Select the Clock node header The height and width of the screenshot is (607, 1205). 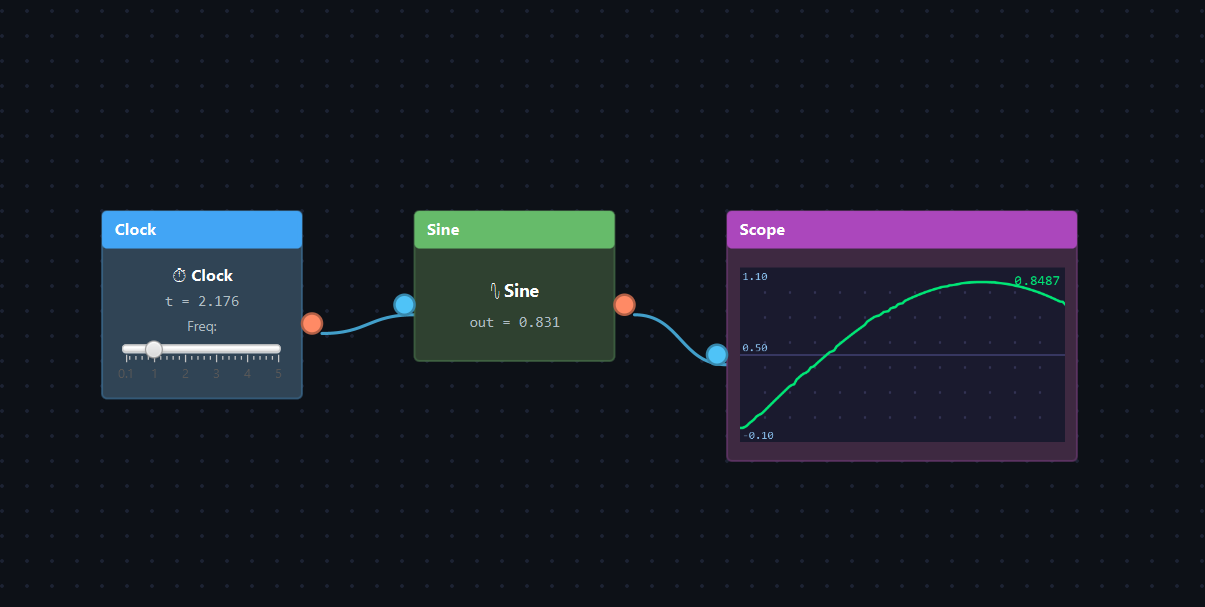(x=202, y=229)
